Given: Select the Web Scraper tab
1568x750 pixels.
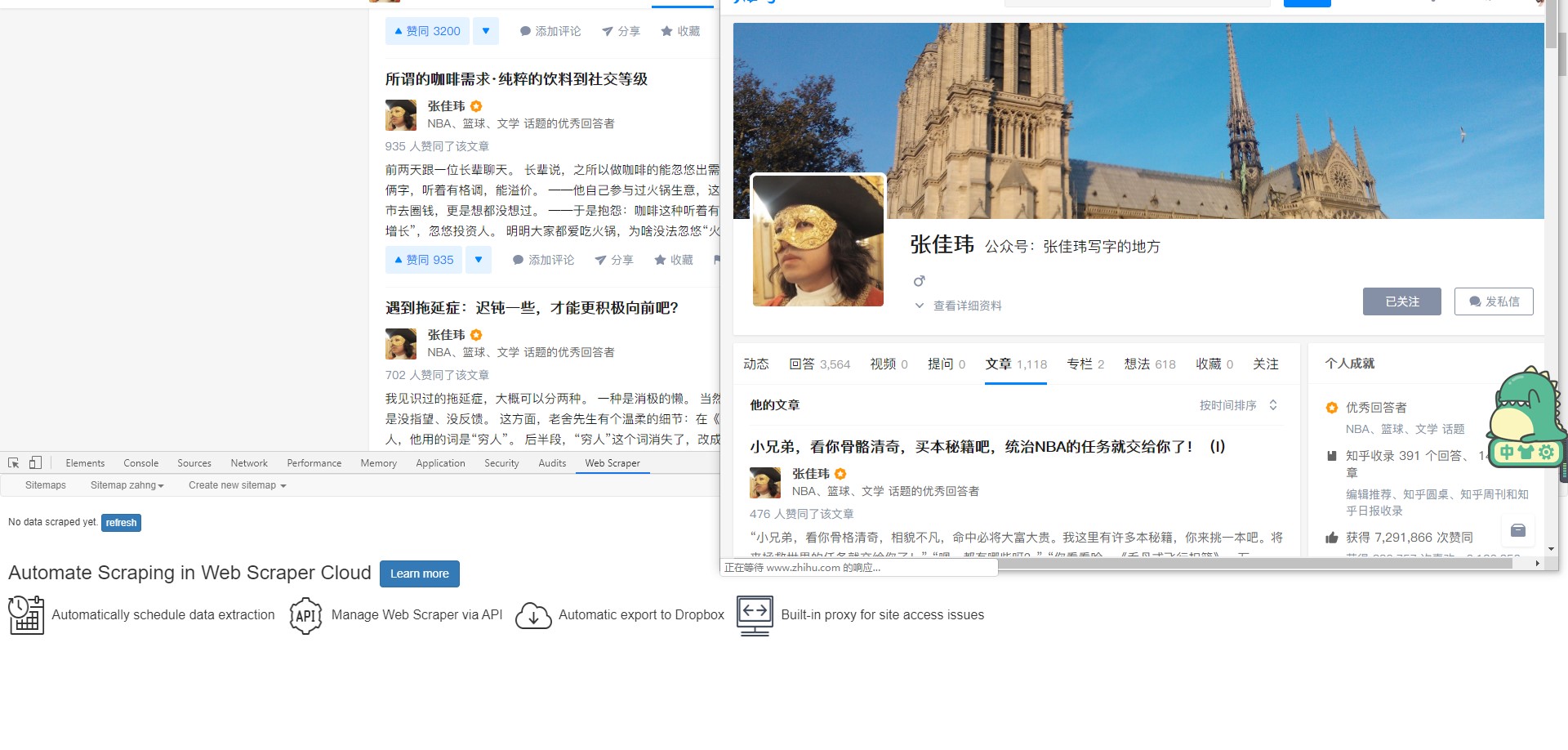Looking at the screenshot, I should (x=612, y=463).
